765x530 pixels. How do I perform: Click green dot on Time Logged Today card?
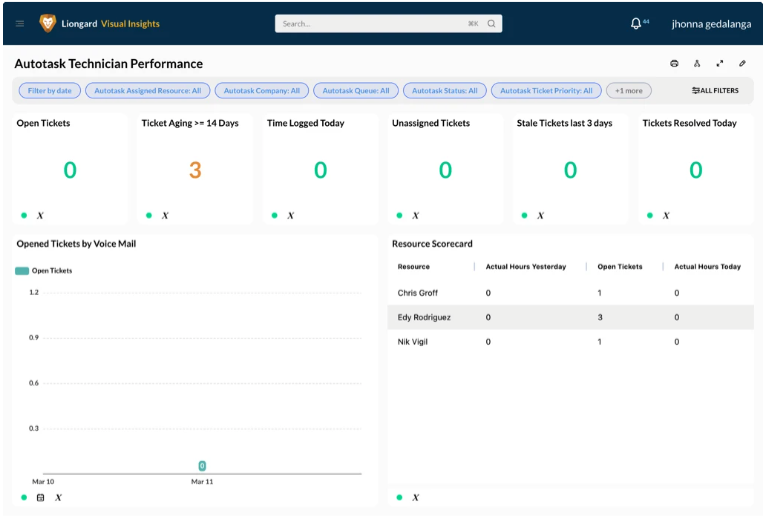[x=274, y=215]
